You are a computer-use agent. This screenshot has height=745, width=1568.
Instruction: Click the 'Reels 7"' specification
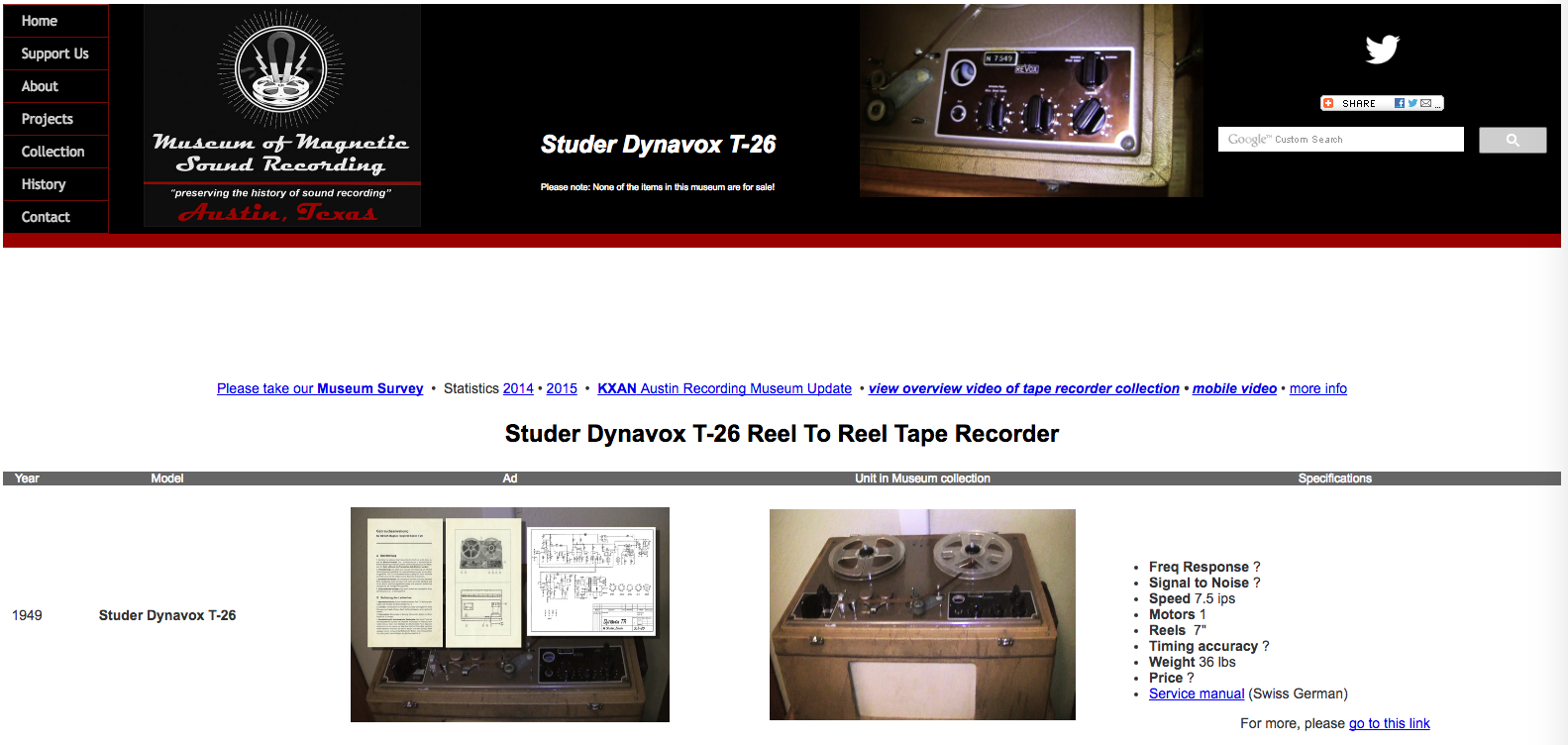1178,630
